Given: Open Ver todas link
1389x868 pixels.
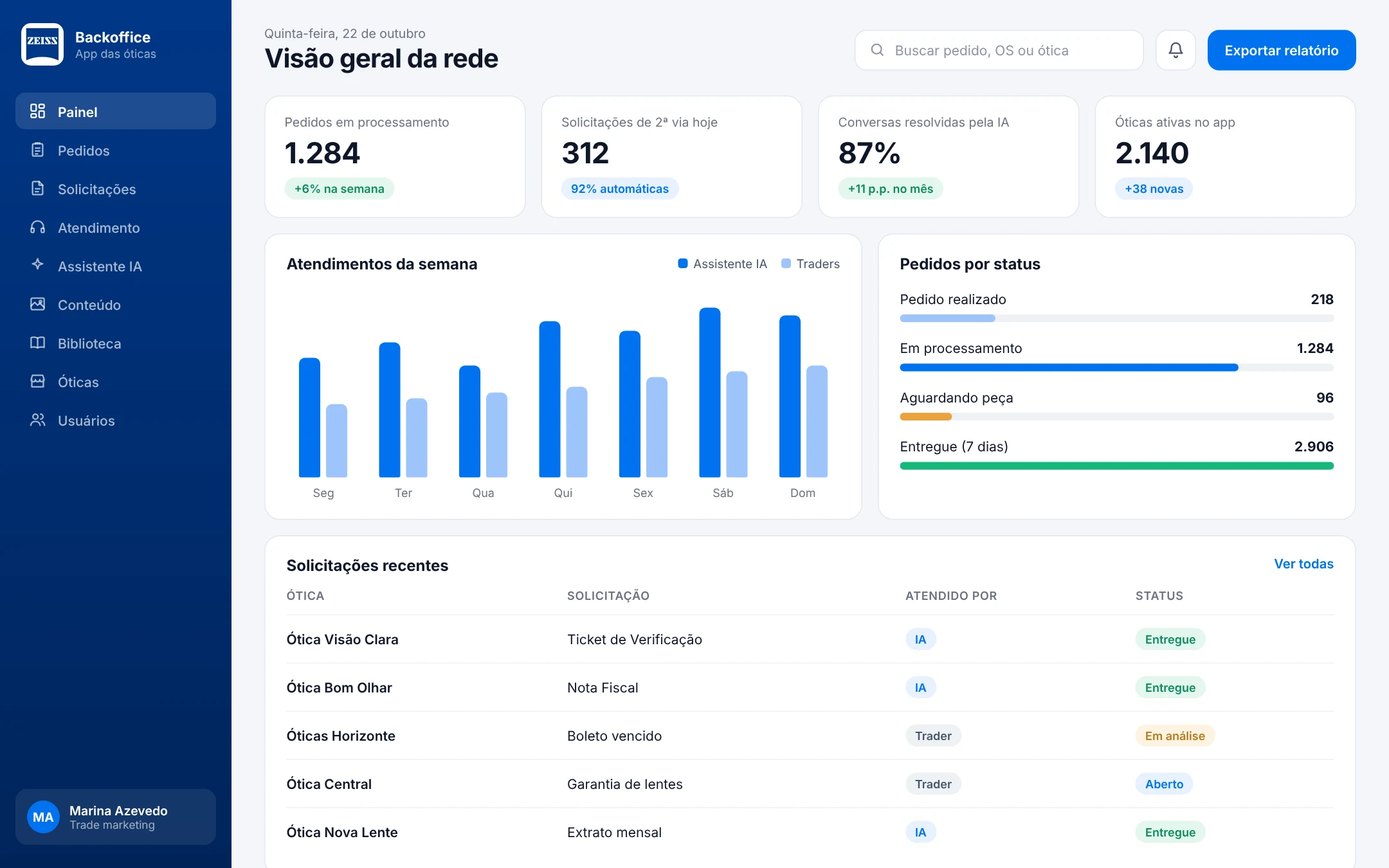Looking at the screenshot, I should [x=1303, y=564].
